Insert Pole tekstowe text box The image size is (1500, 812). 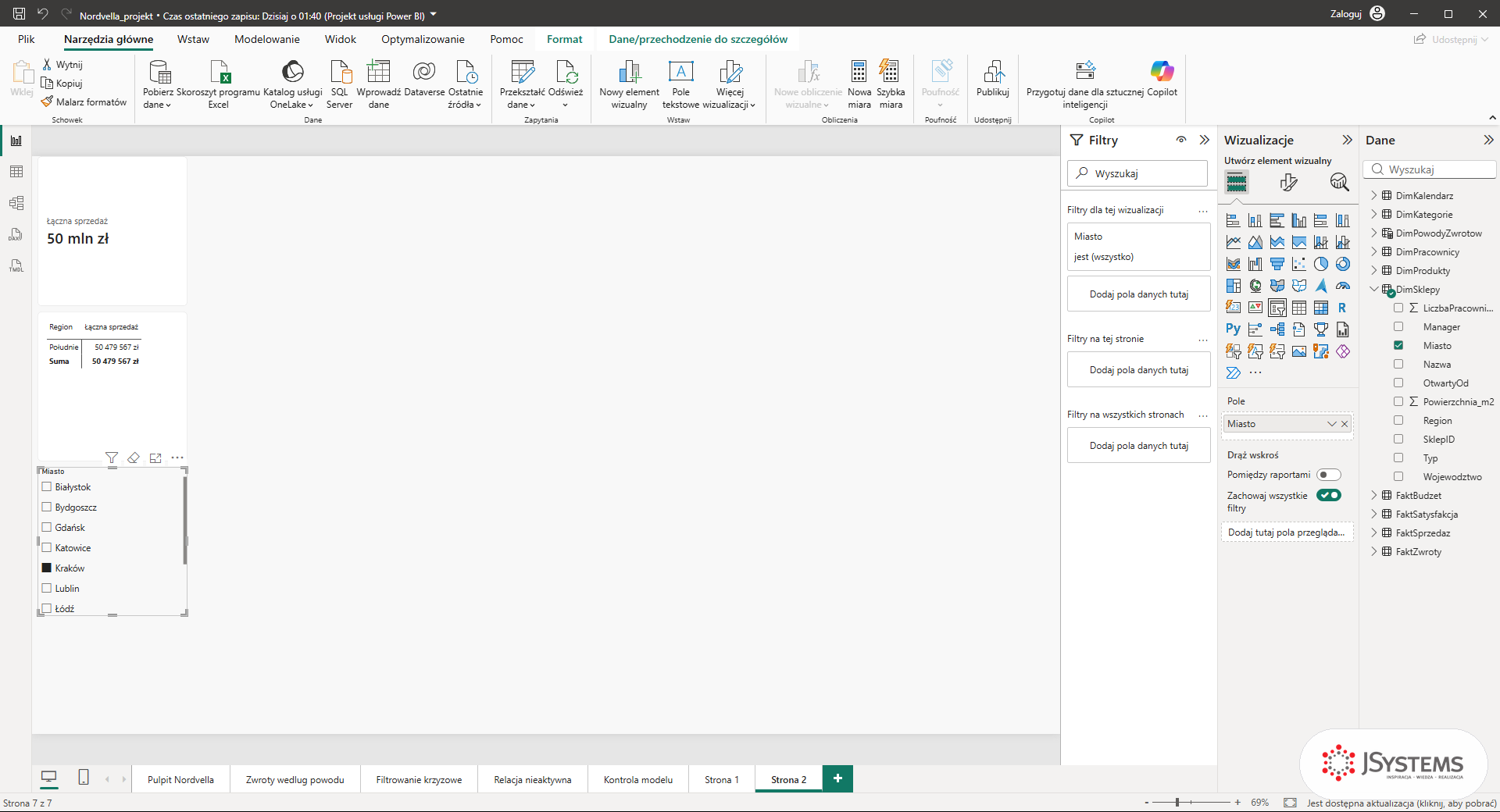click(x=680, y=84)
